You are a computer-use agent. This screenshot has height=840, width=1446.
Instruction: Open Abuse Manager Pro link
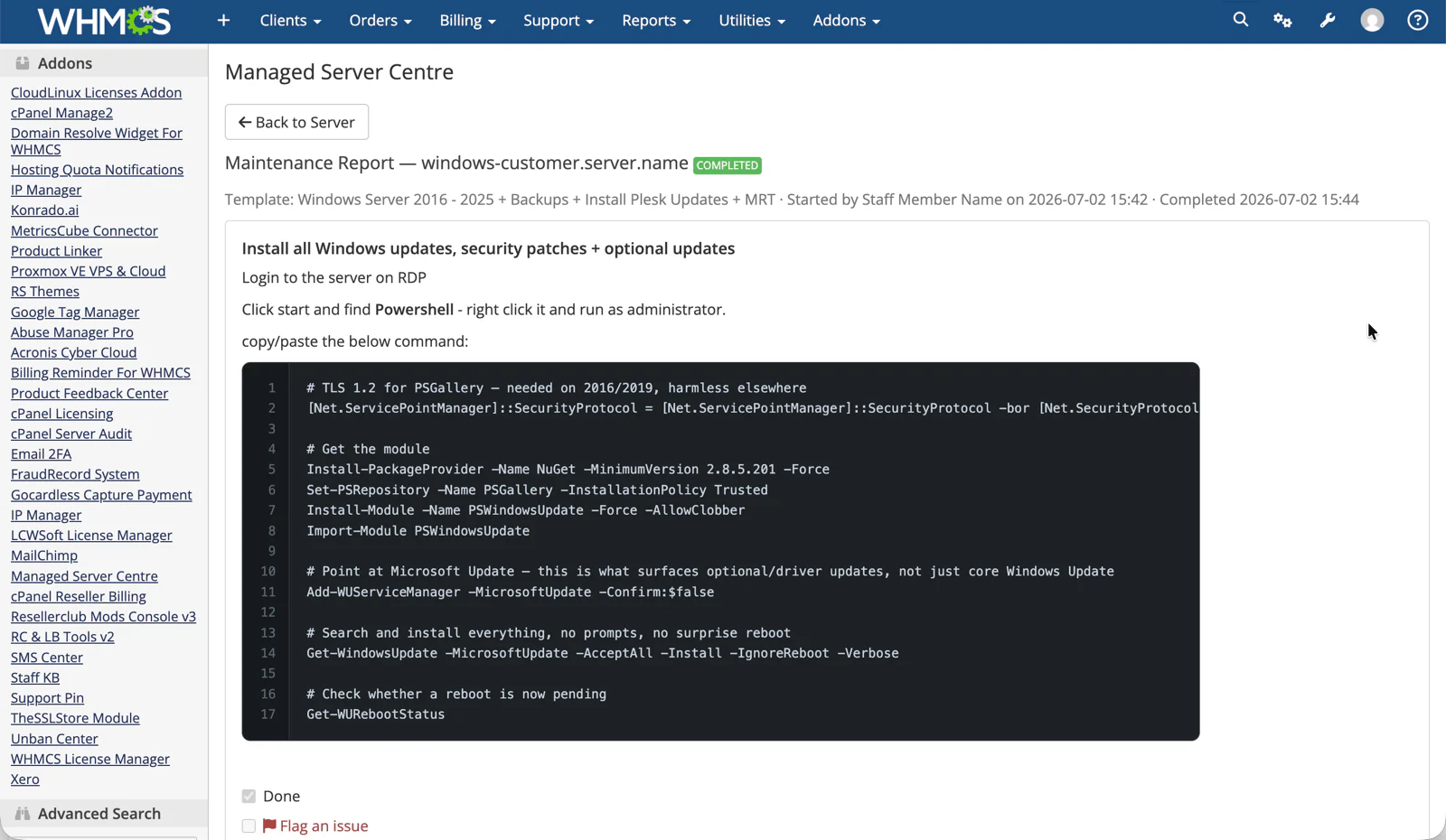[x=72, y=332]
